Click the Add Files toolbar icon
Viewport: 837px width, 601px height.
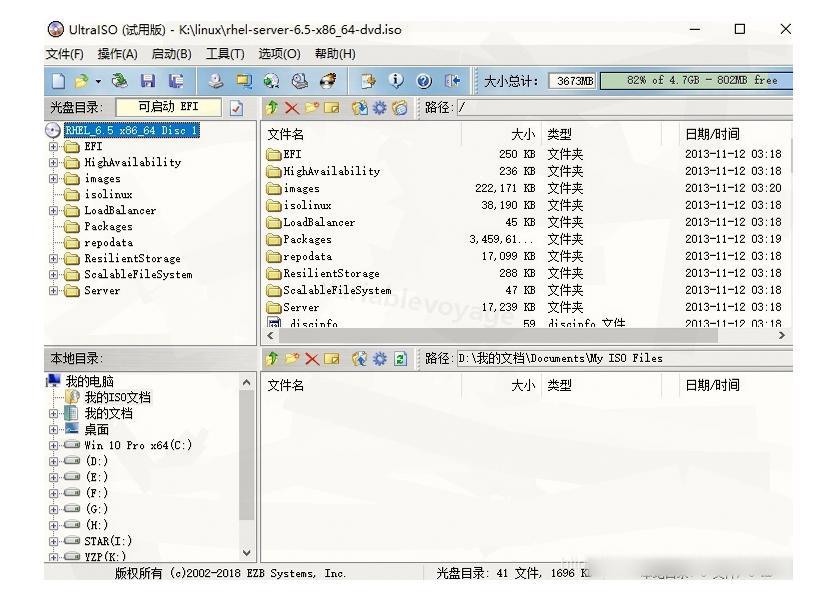(x=368, y=81)
